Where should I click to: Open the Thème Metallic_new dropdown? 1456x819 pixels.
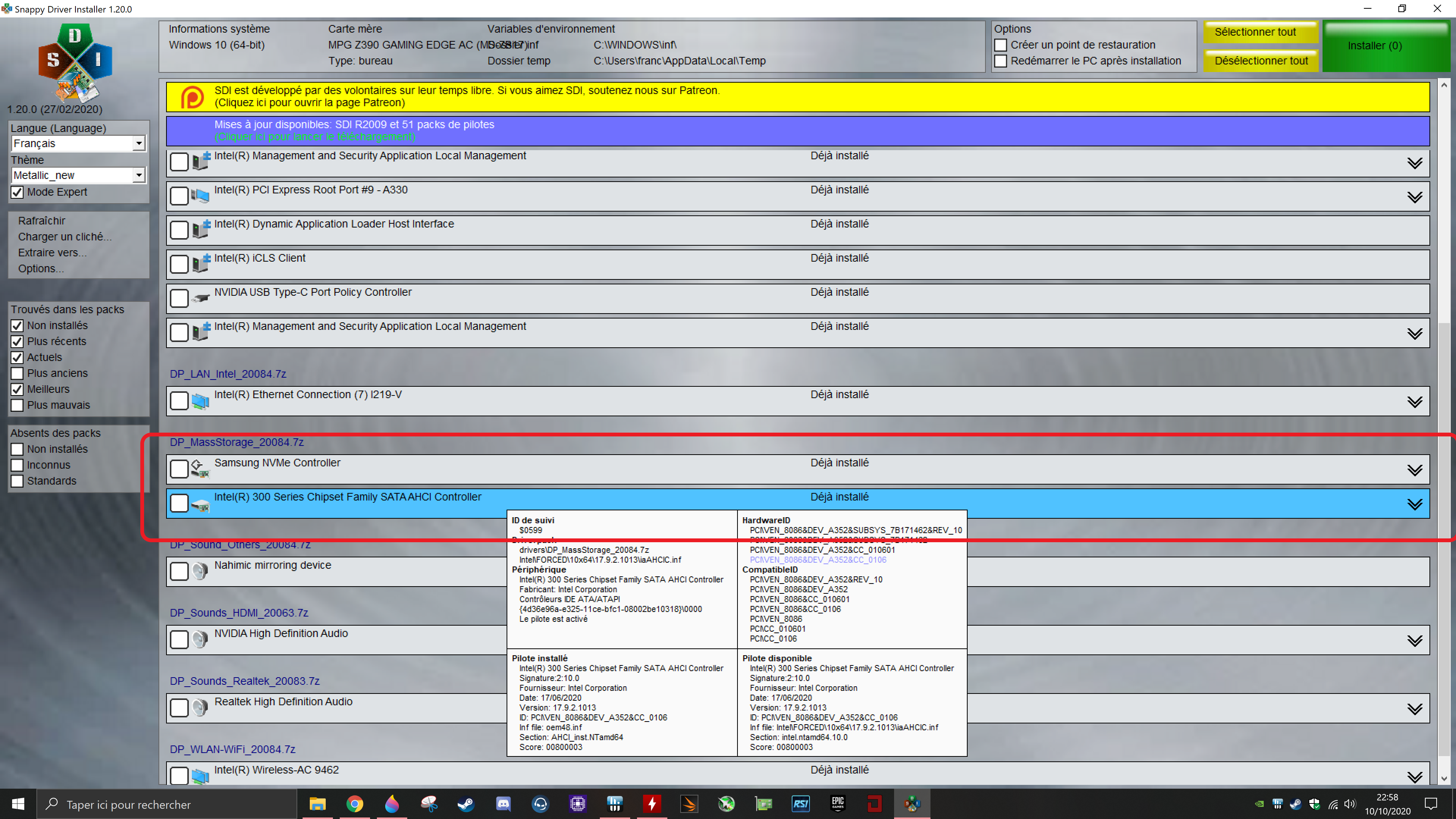click(138, 176)
